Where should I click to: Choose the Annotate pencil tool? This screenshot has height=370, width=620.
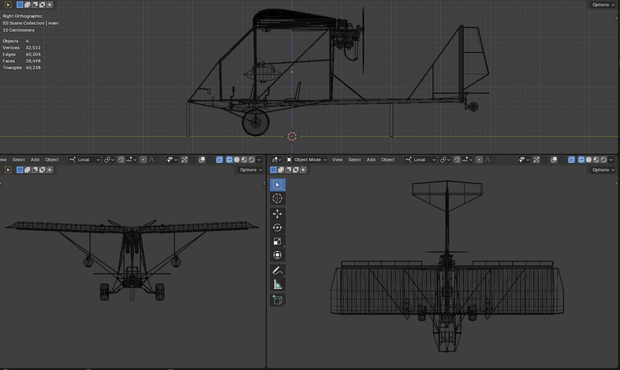click(x=277, y=271)
